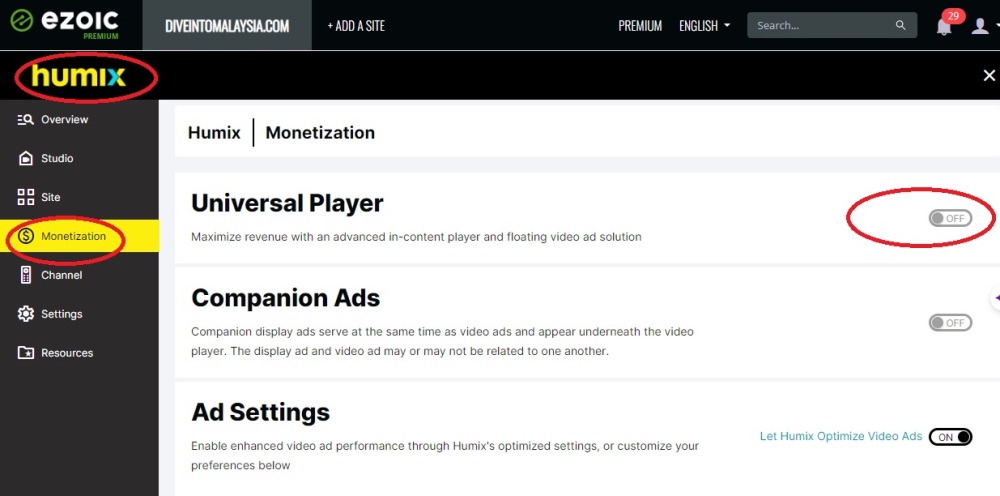Expand the English language dropdown
Image resolution: width=1000 pixels, height=496 pixels.
point(704,25)
